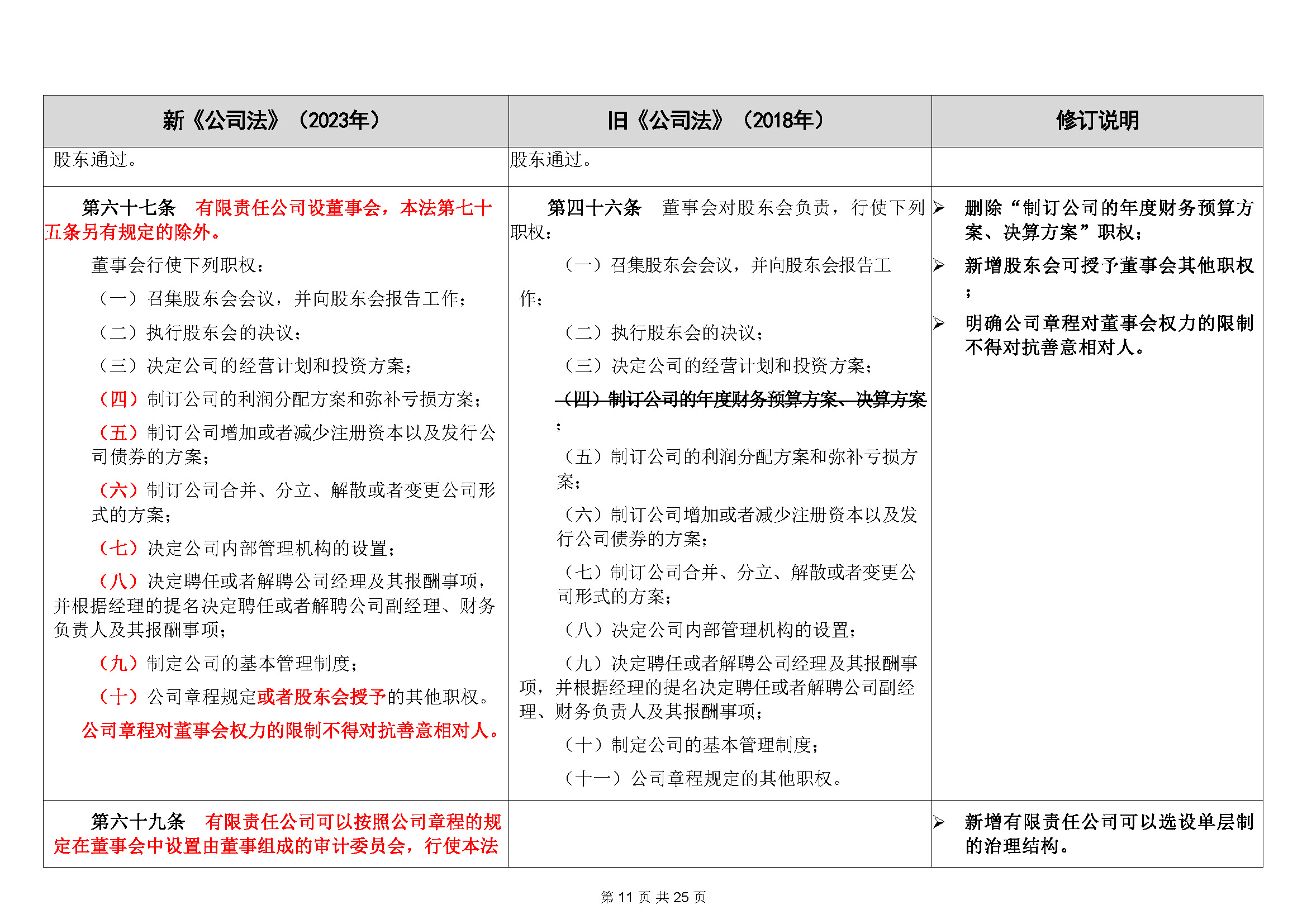Click the arrow bullet before 新增有限责任公司可以选设单层制
1307x924 pixels.
coord(939,822)
